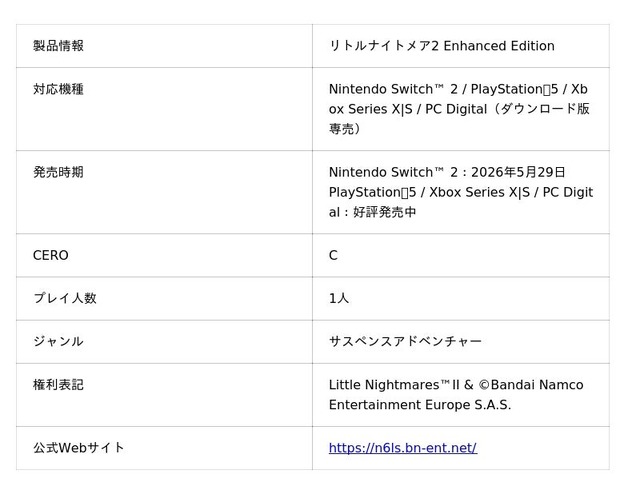Click the 対応機種 row label
The width and height of the screenshot is (640, 494).
(x=58, y=89)
